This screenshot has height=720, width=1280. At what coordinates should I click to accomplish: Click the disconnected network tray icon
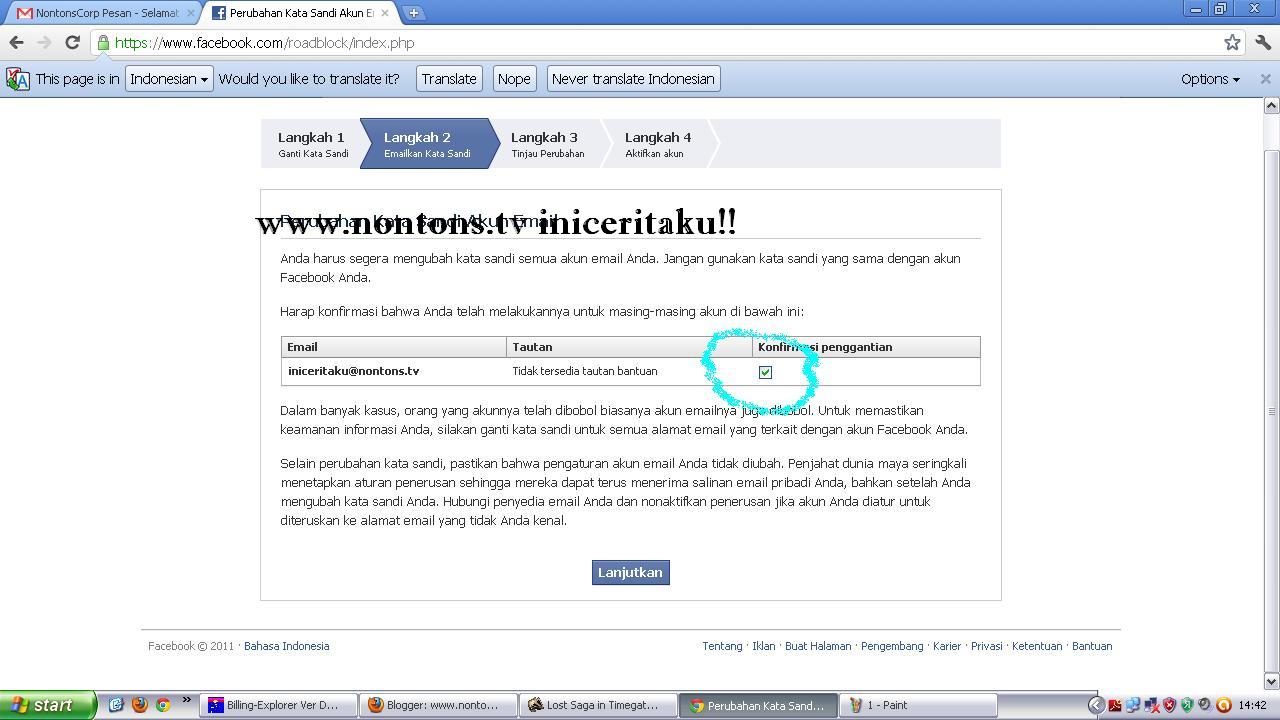[1151, 705]
